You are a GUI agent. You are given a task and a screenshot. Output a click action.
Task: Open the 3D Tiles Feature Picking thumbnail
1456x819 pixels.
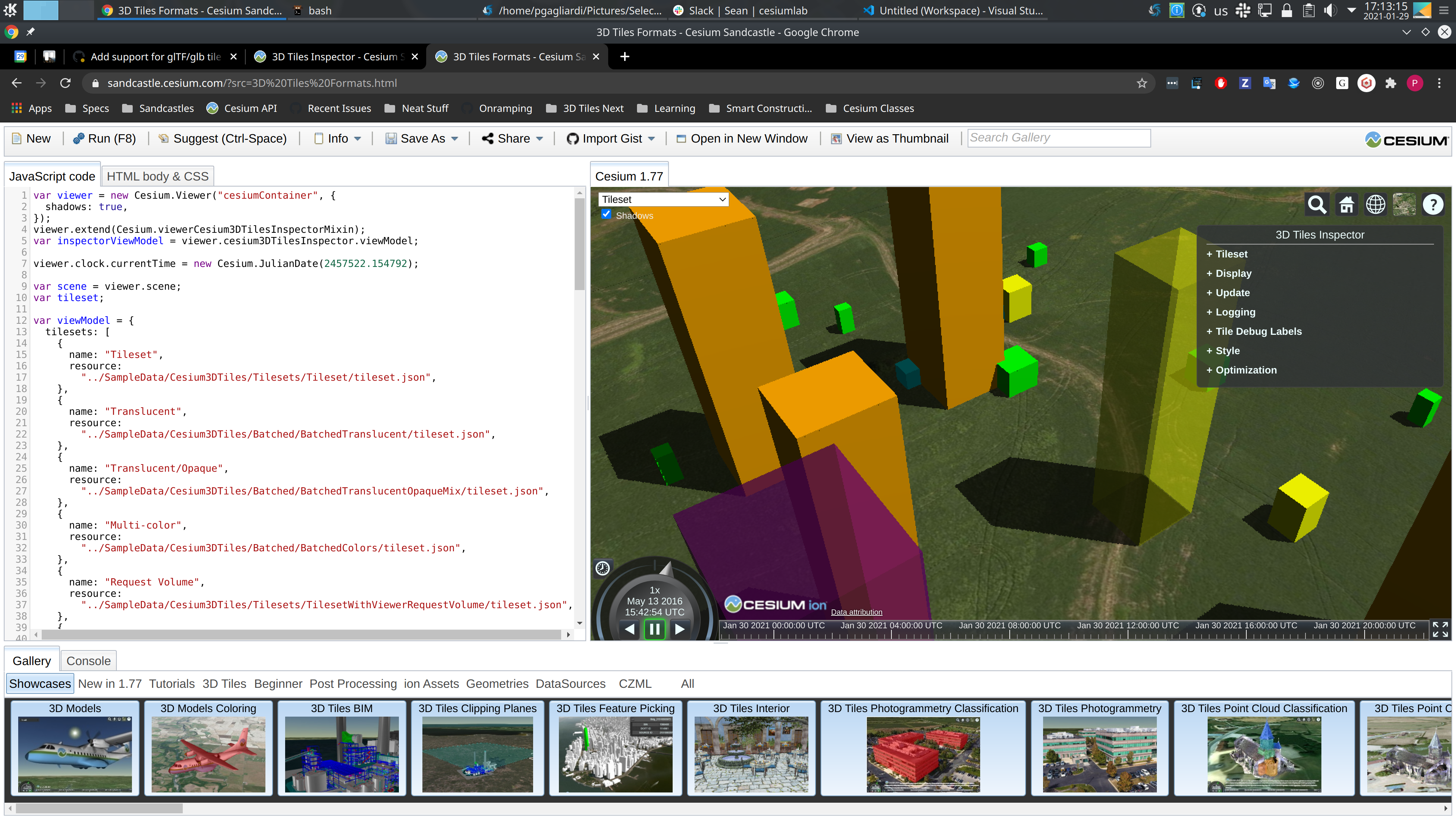[x=615, y=748]
